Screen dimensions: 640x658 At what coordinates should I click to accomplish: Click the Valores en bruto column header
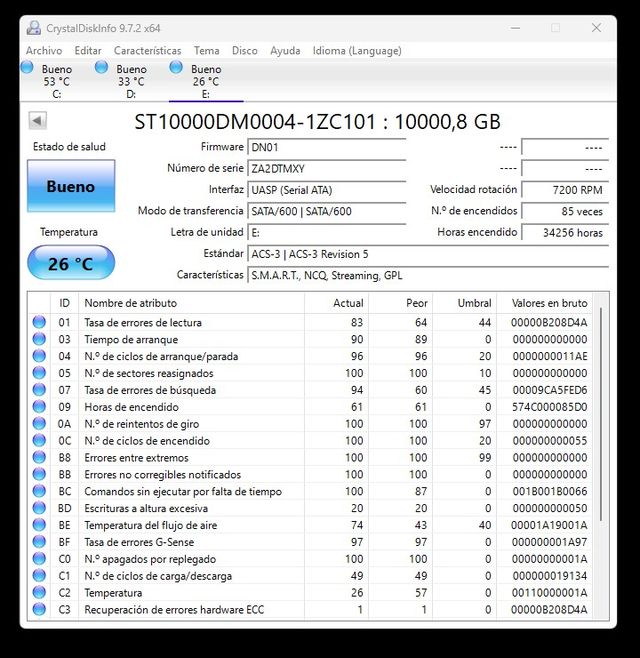[x=544, y=303]
